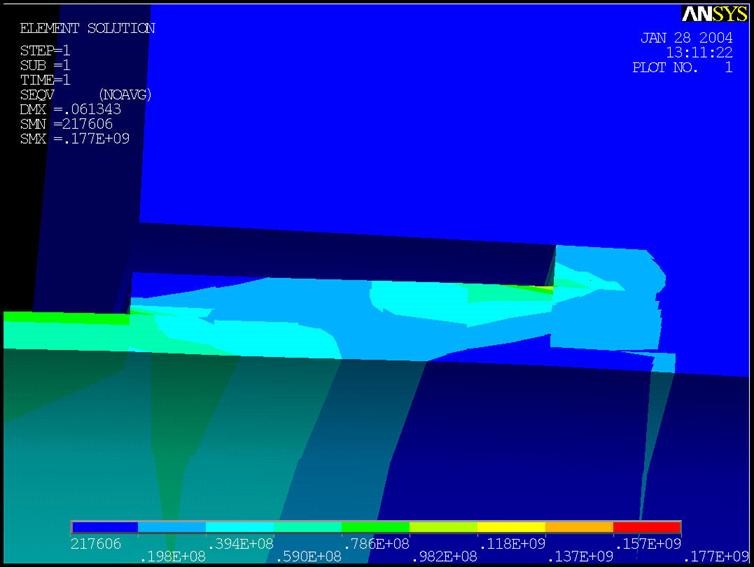Click the SMX =.177E+09 value
This screenshot has height=567, width=754.
(75, 139)
